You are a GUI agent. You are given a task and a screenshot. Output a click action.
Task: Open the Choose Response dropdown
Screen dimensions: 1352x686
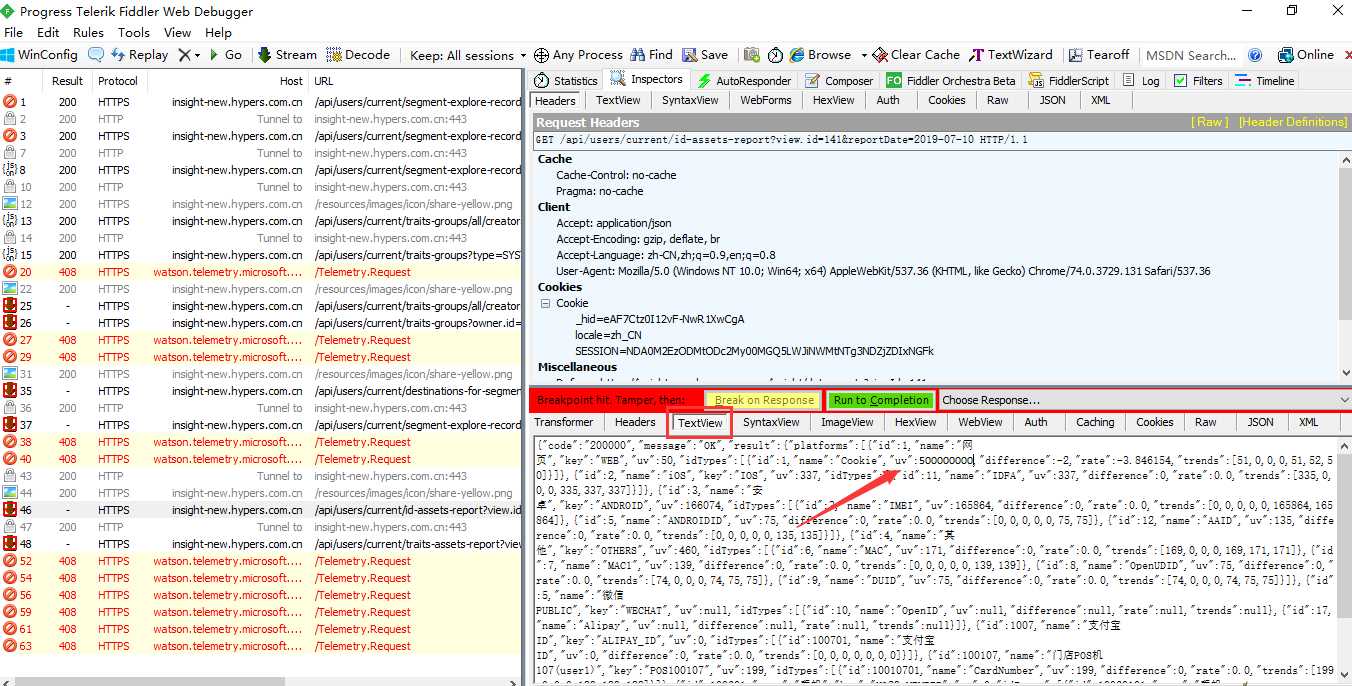(x=1145, y=400)
